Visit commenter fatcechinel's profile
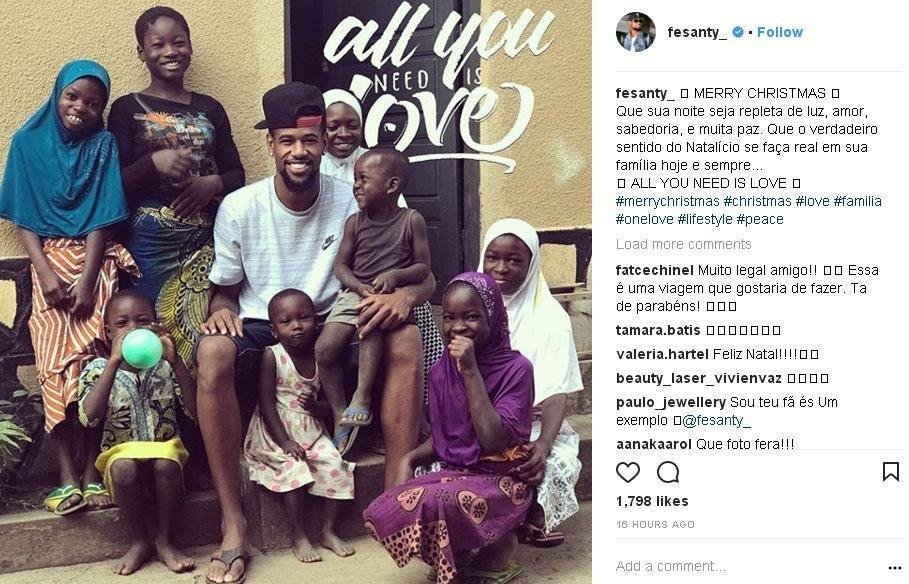 (655, 270)
